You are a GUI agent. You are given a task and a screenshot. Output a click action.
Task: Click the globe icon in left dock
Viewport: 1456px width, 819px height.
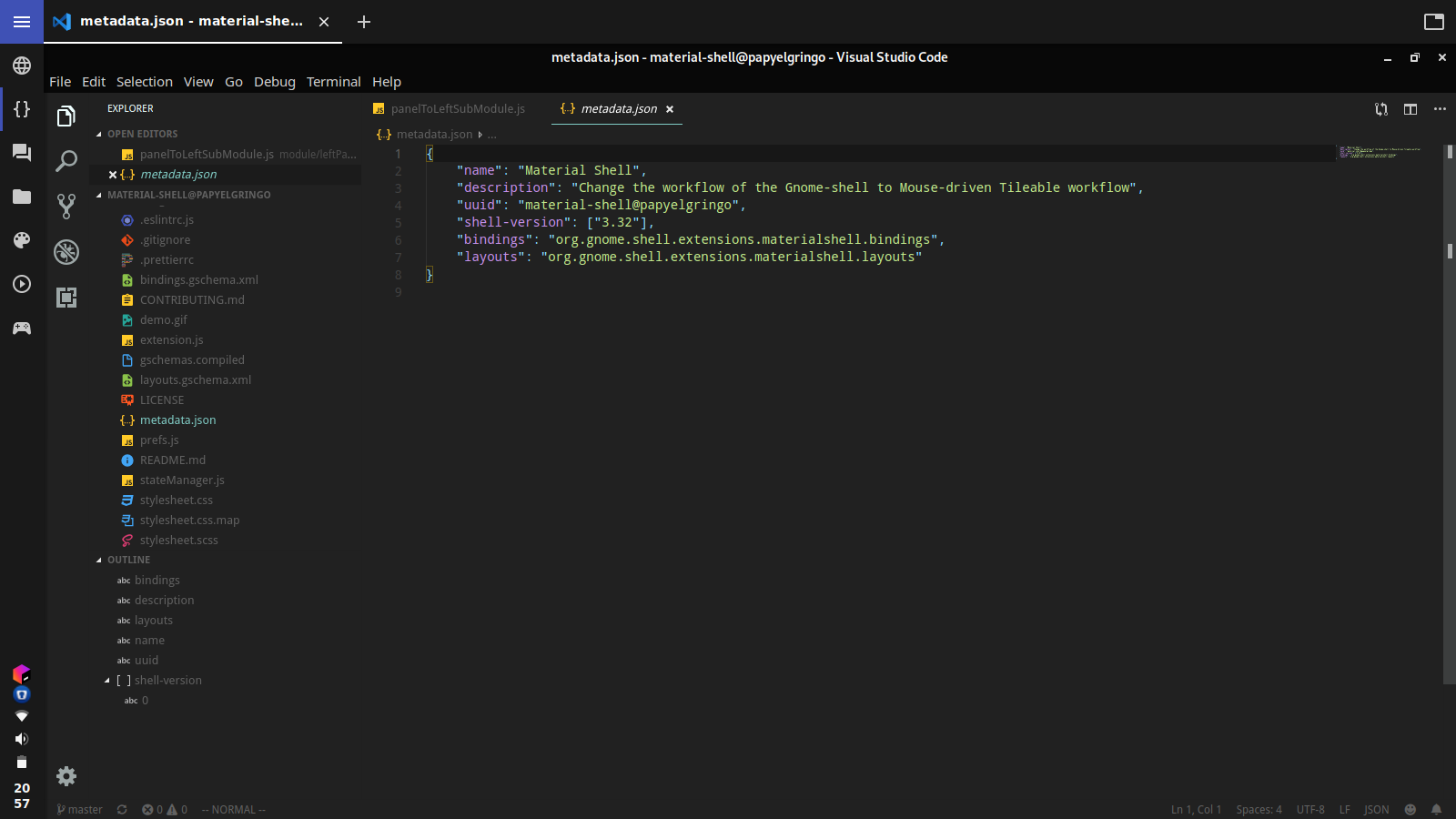[x=22, y=66]
